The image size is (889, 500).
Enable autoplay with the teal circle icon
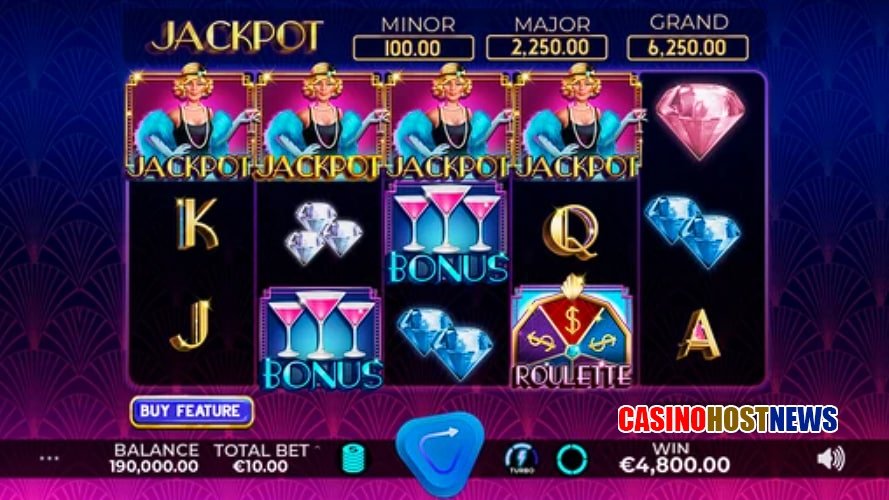click(x=572, y=459)
